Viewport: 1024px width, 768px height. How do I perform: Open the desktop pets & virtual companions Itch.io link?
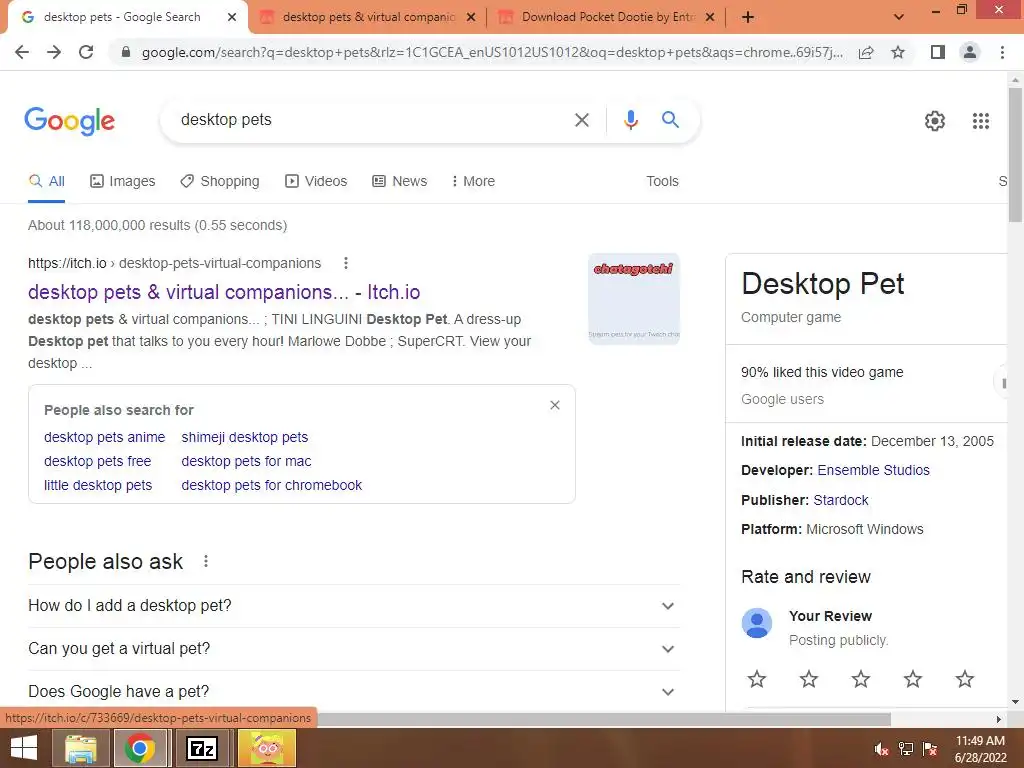pyautogui.click(x=224, y=292)
